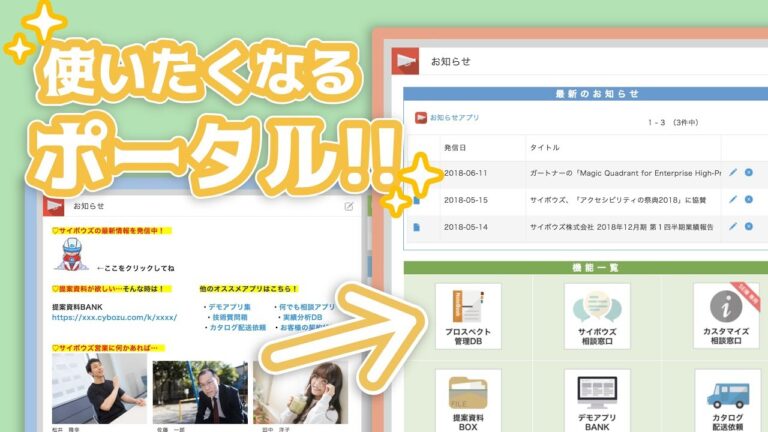Click edit pencil for the 2018-05-14 row
This screenshot has height=432, width=768.
tap(733, 226)
